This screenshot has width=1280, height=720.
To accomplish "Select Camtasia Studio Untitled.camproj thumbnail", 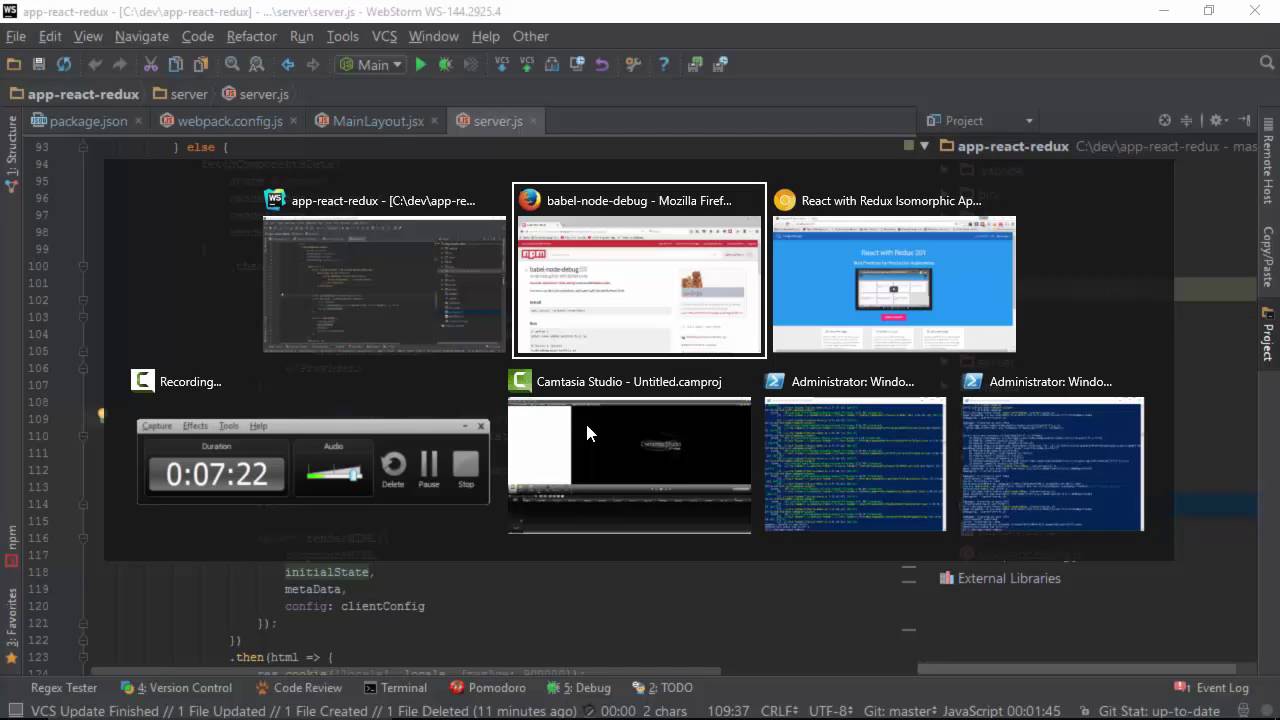I will pyautogui.click(x=629, y=452).
